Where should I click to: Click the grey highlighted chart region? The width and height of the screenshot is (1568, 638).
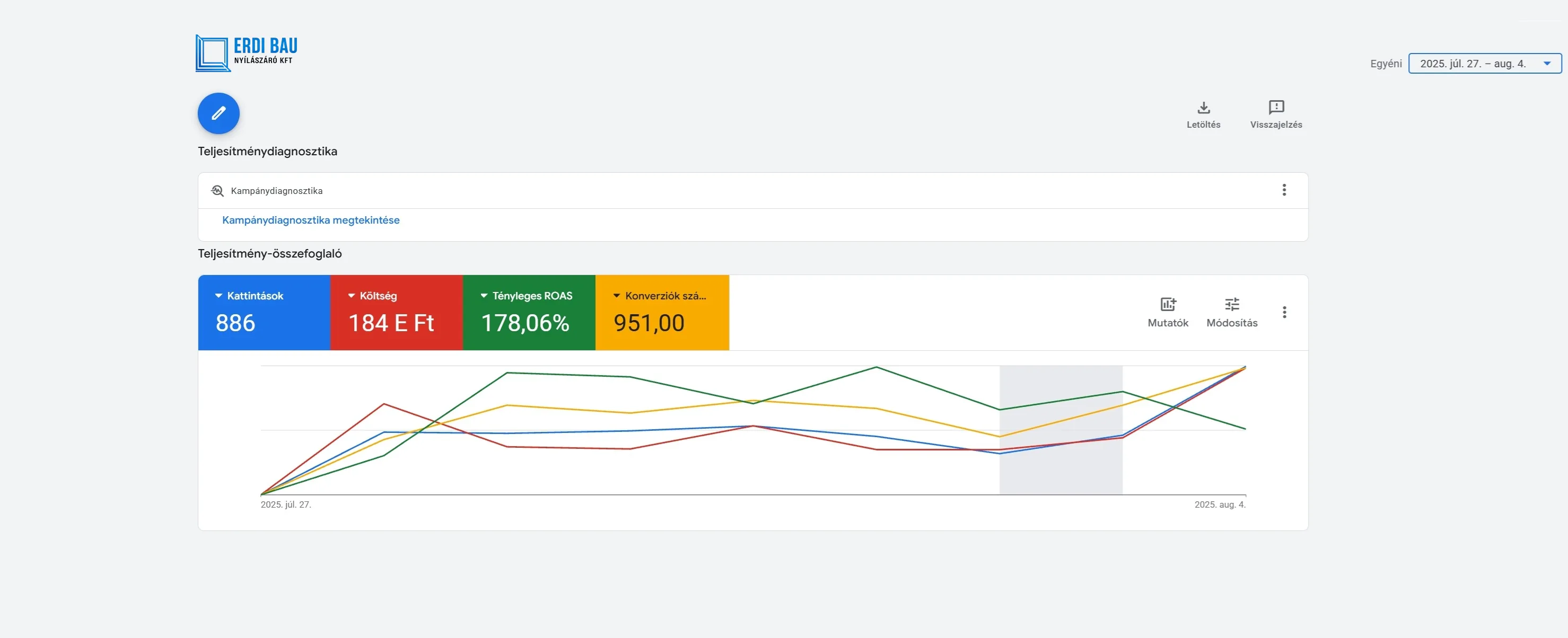coord(1061,429)
